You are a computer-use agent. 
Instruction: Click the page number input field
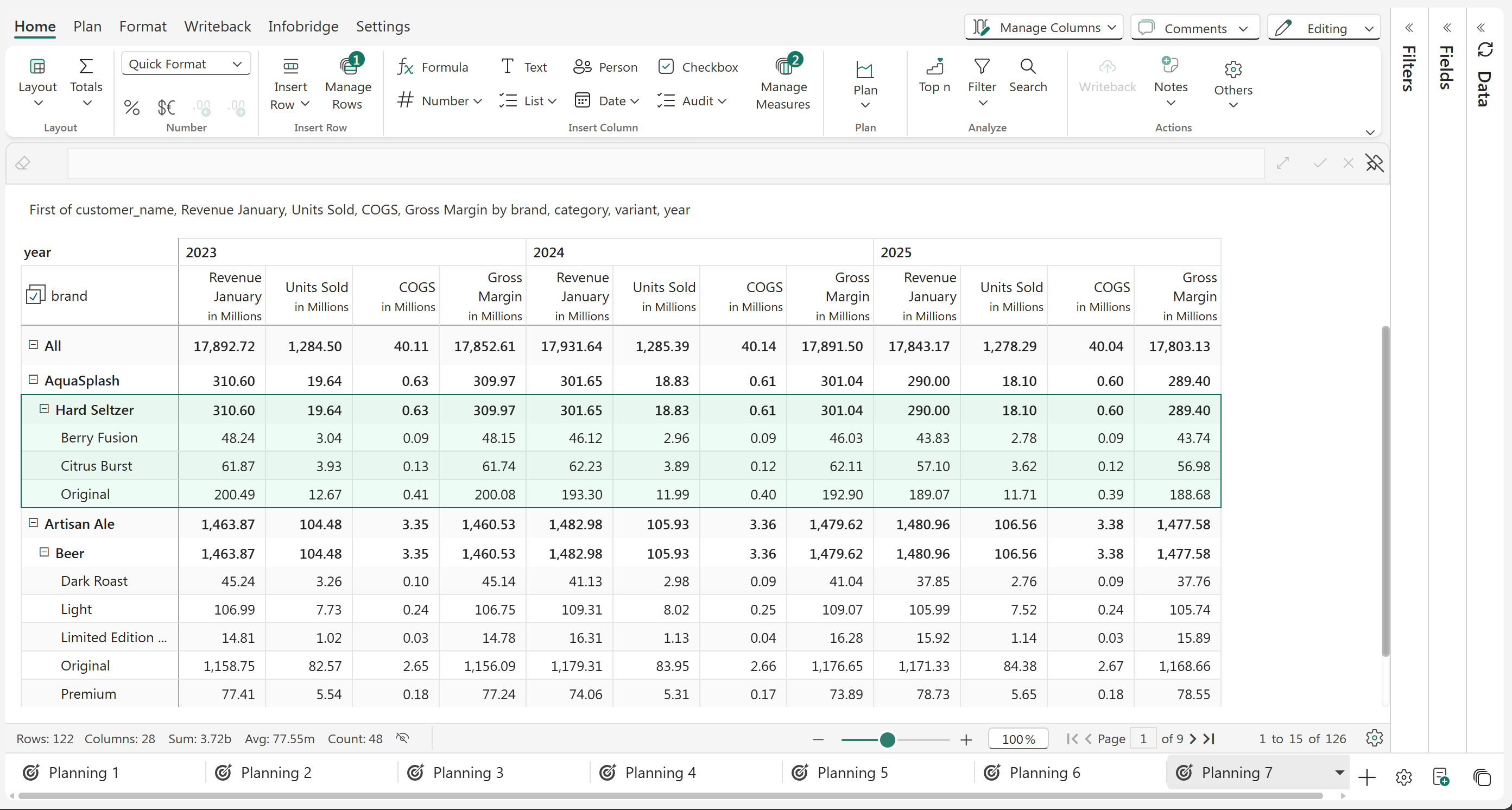[1142, 739]
